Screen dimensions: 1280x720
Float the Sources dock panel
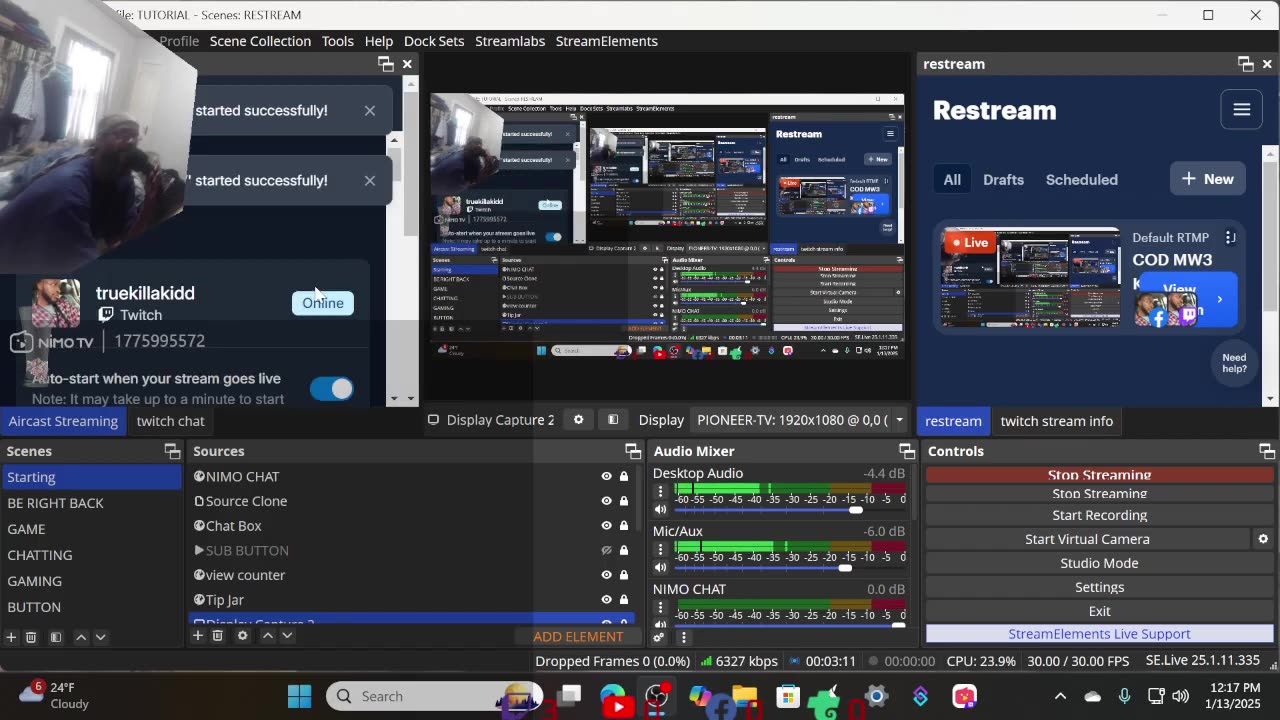633,451
